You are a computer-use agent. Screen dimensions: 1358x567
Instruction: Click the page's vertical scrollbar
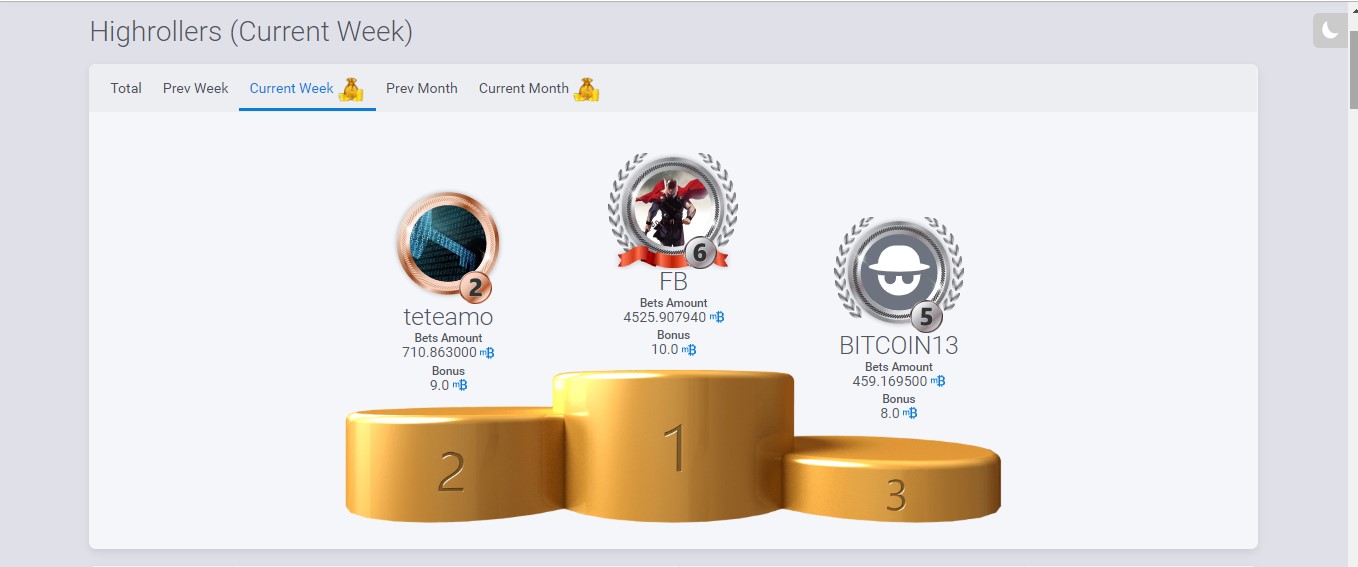tap(1353, 283)
